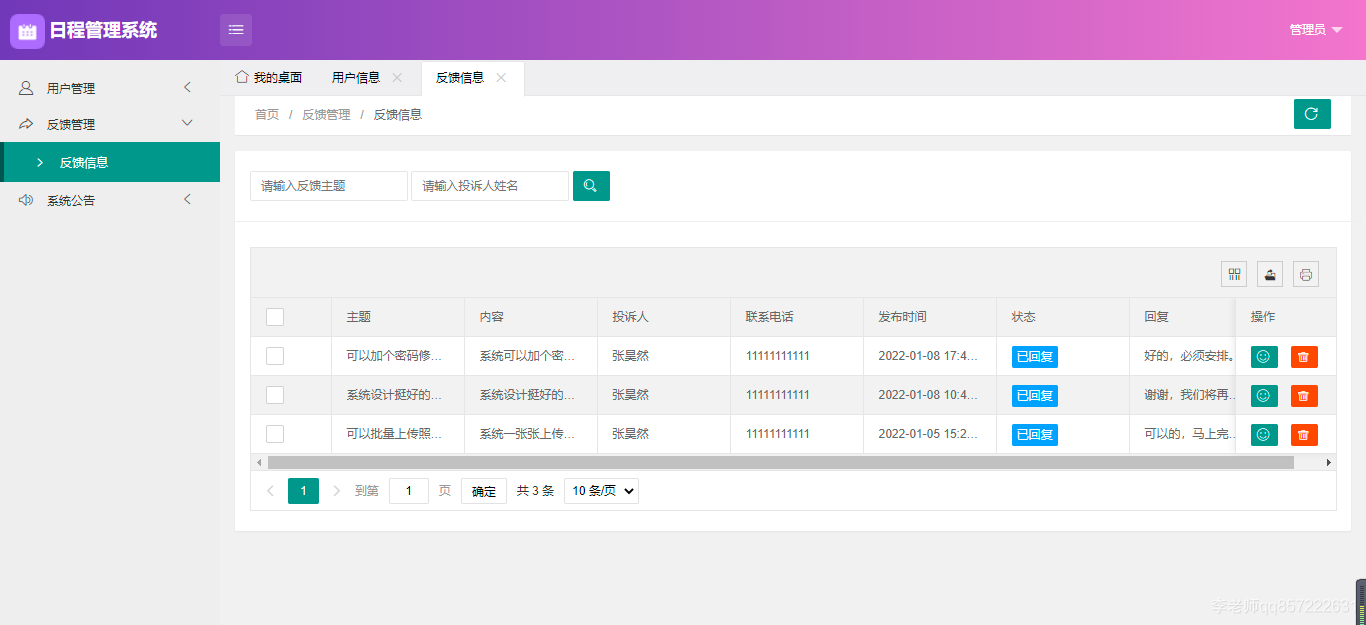This screenshot has width=1366, height=625.
Task: Open the 管理员 account dropdown
Action: [1315, 30]
